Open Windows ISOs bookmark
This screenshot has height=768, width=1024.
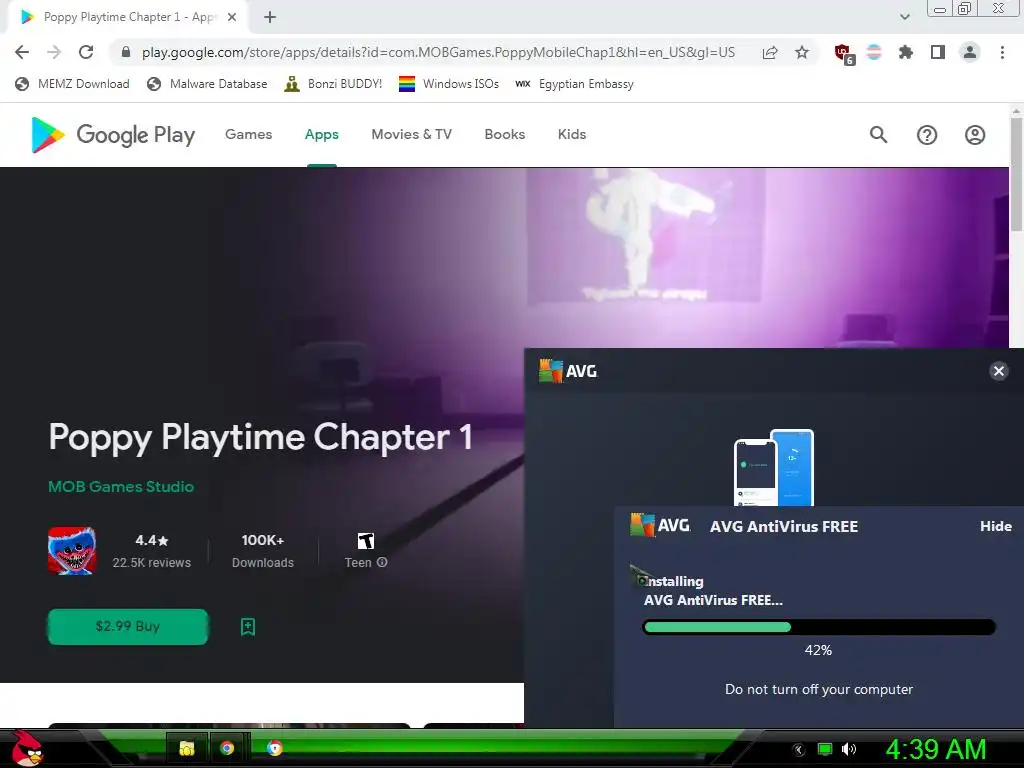[x=449, y=84]
